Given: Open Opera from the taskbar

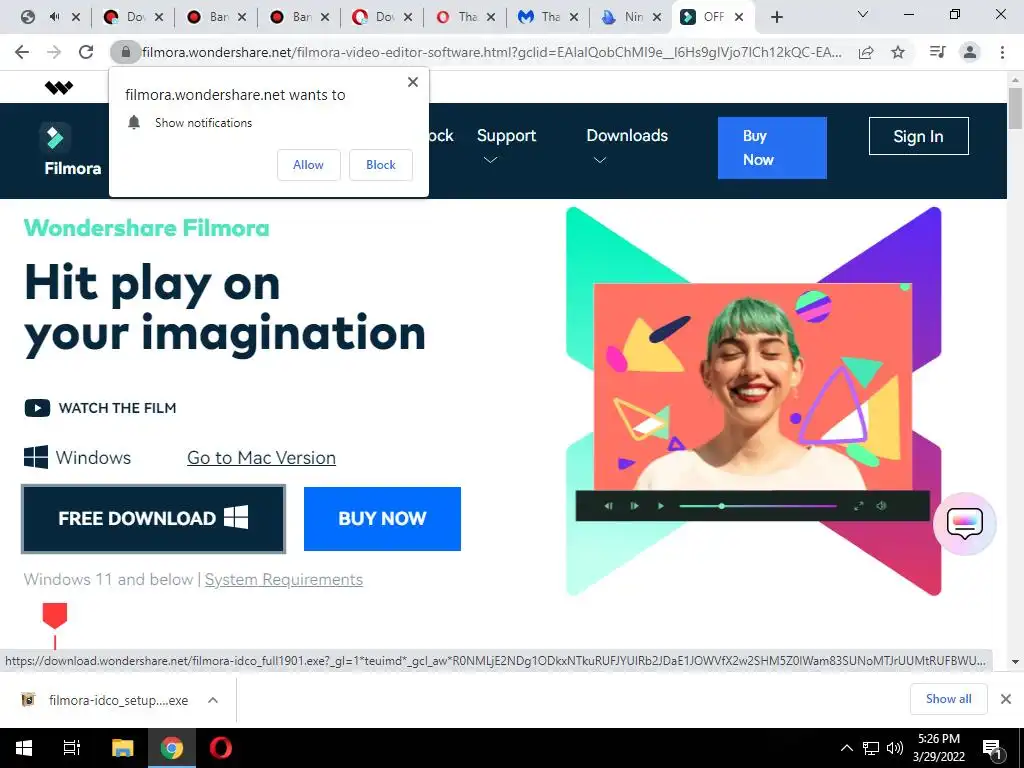Looking at the screenshot, I should [221, 748].
